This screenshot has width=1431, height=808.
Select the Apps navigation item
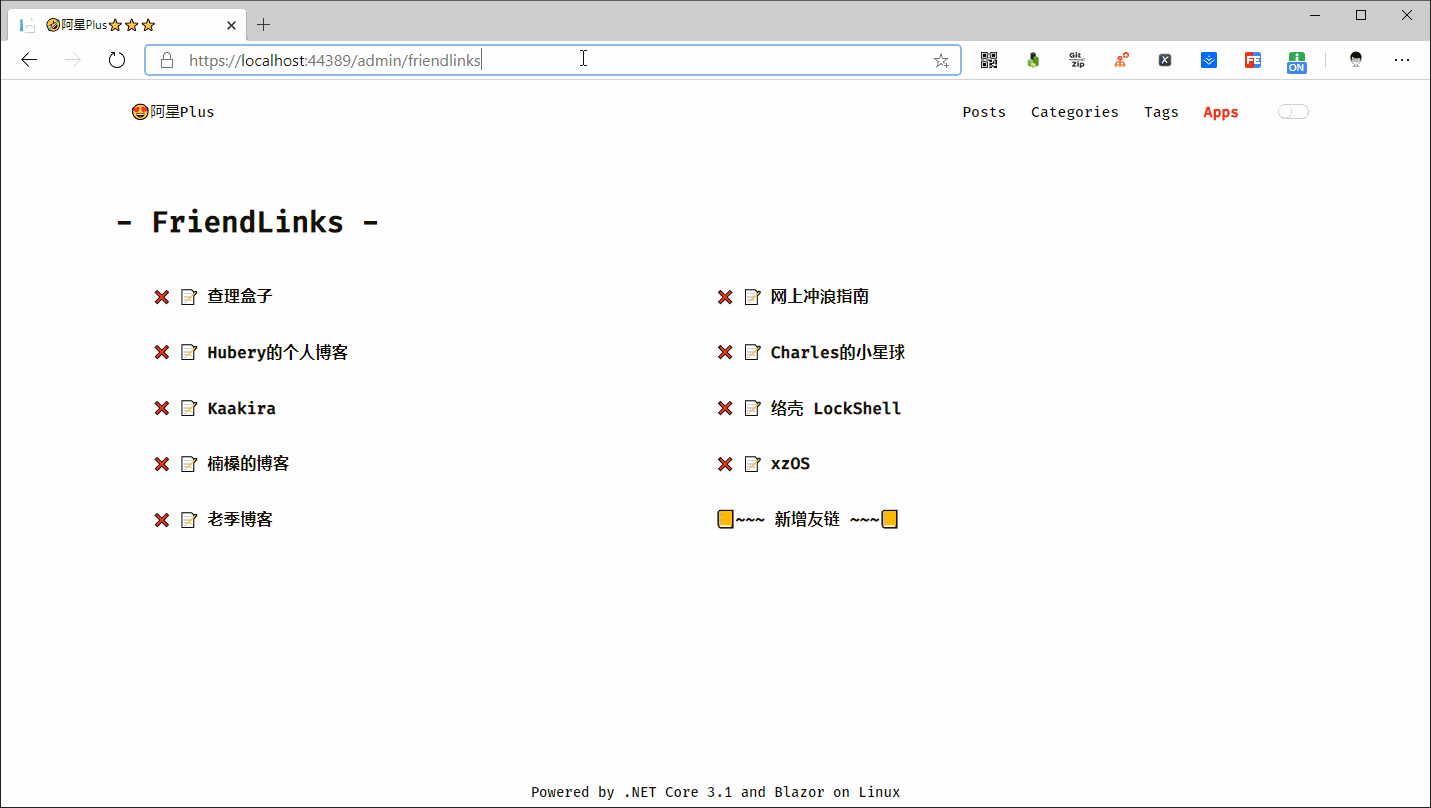(1220, 112)
